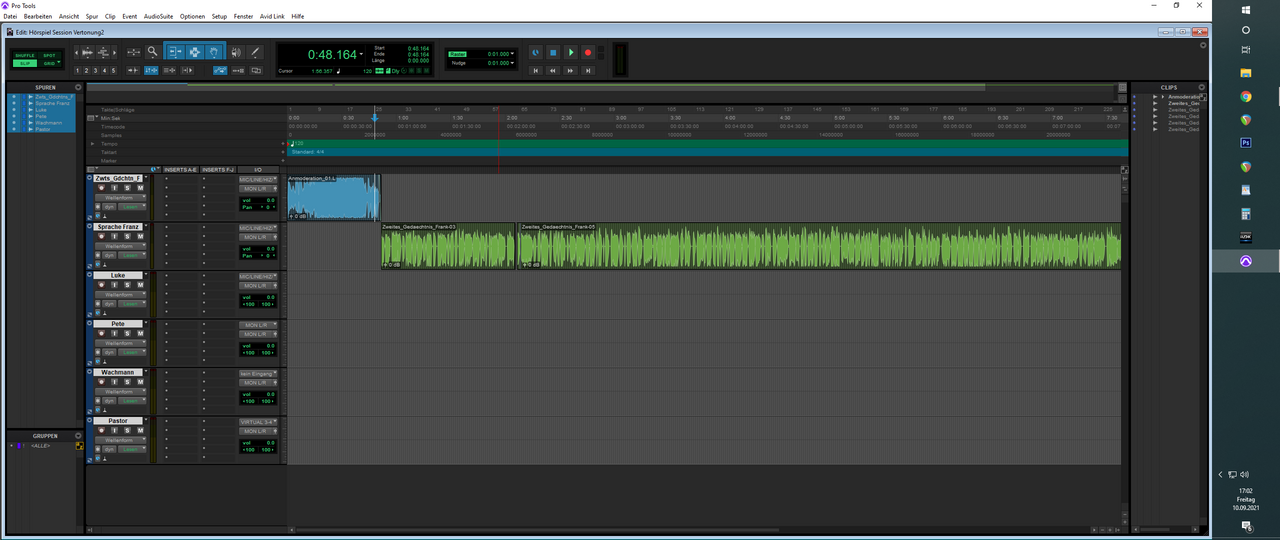Viewport: 1280px width, 540px height.
Task: Open the Fenster menu
Action: 243,17
